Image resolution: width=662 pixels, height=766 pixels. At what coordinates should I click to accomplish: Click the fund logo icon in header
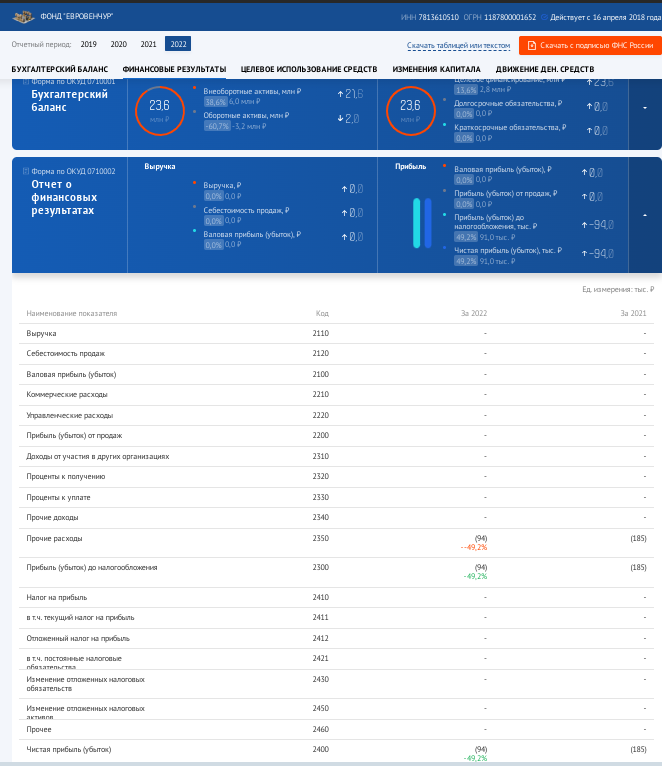click(x=22, y=17)
